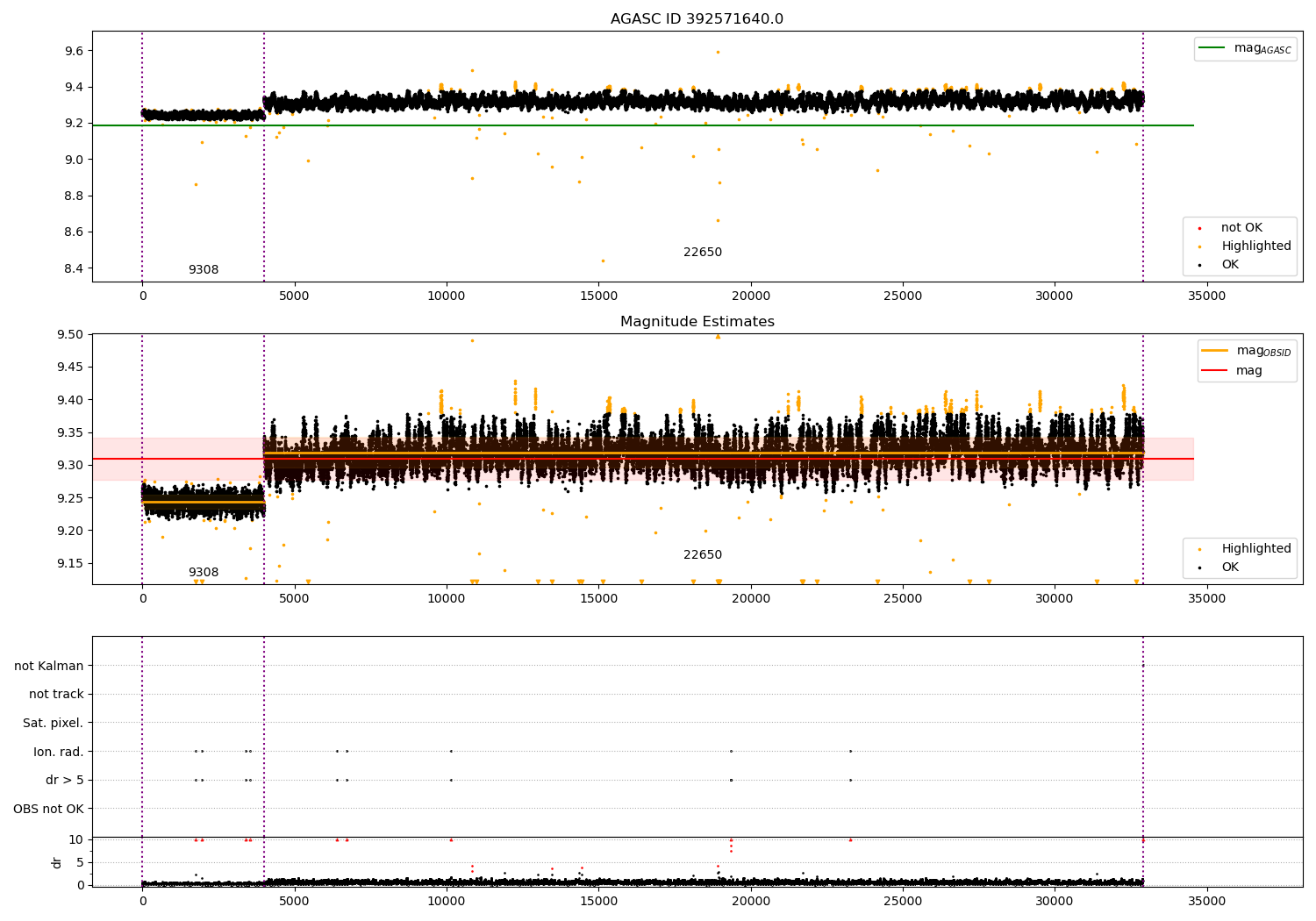Click the '9308' label in the top plot

[204, 270]
